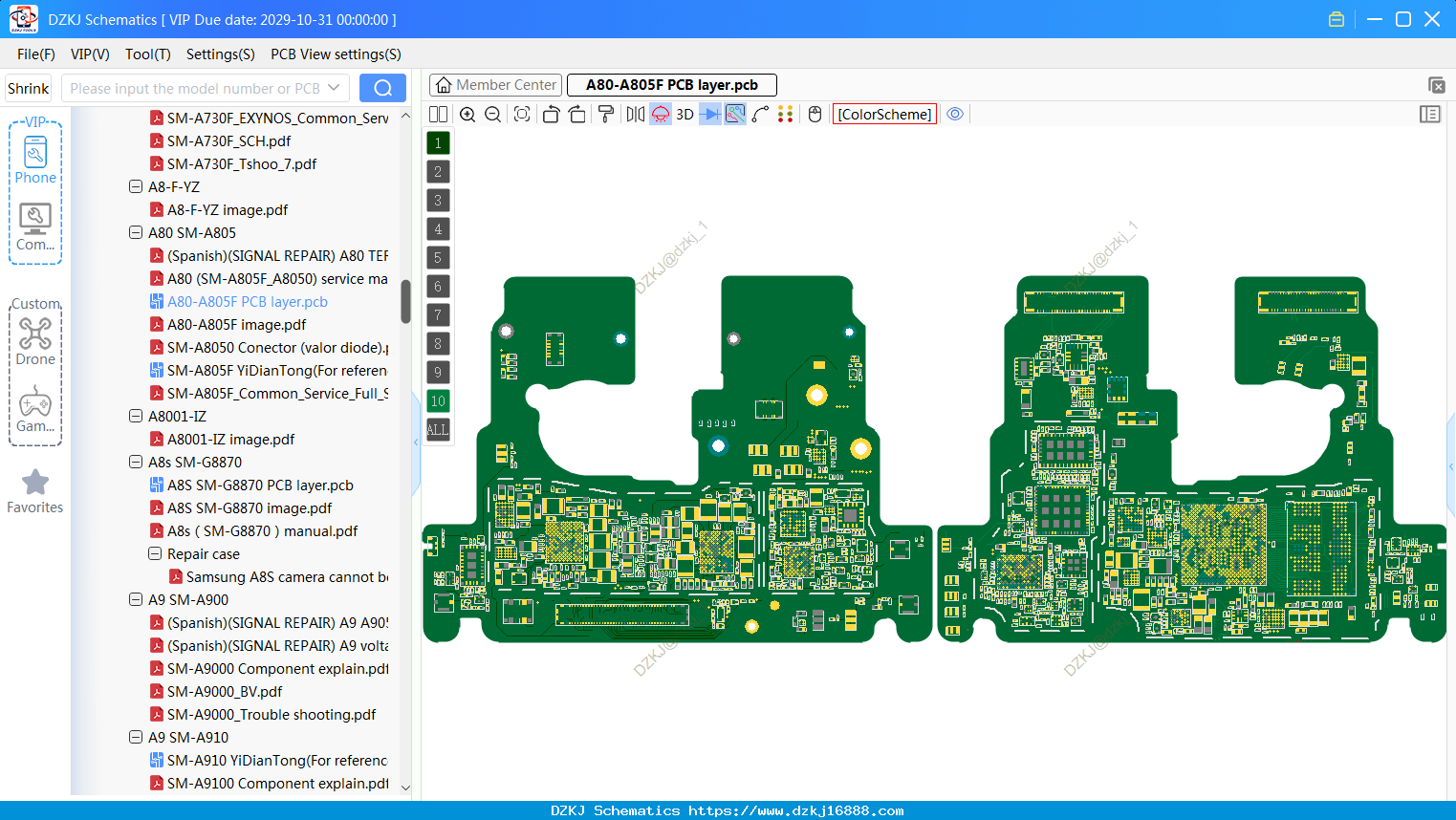Fit PCB to screen
The width and height of the screenshot is (1456, 820).
click(522, 115)
